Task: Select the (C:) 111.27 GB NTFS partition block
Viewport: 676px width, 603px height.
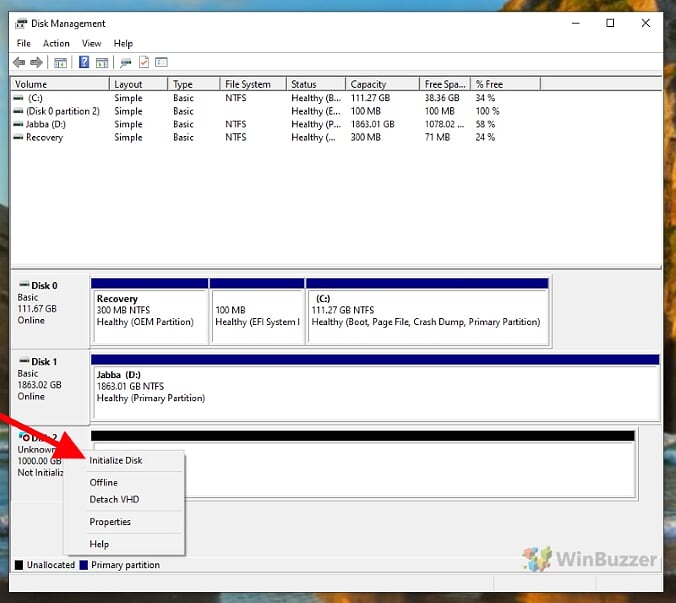Action: 427,312
